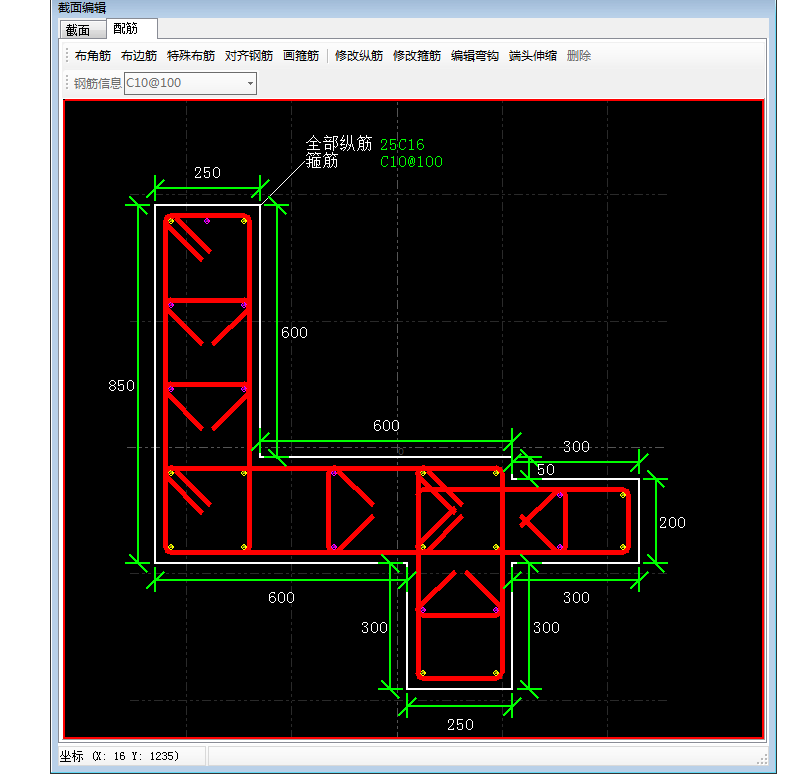Viewport: 797px width, 774px height.
Task: Click the 200 height dimension on right
Action: tap(672, 523)
